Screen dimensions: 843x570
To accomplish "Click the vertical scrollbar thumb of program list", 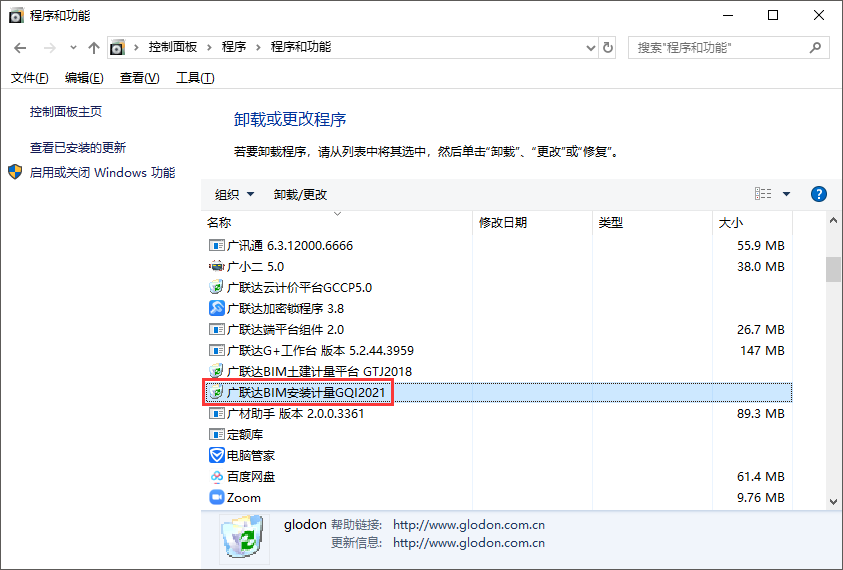I will pyautogui.click(x=833, y=268).
